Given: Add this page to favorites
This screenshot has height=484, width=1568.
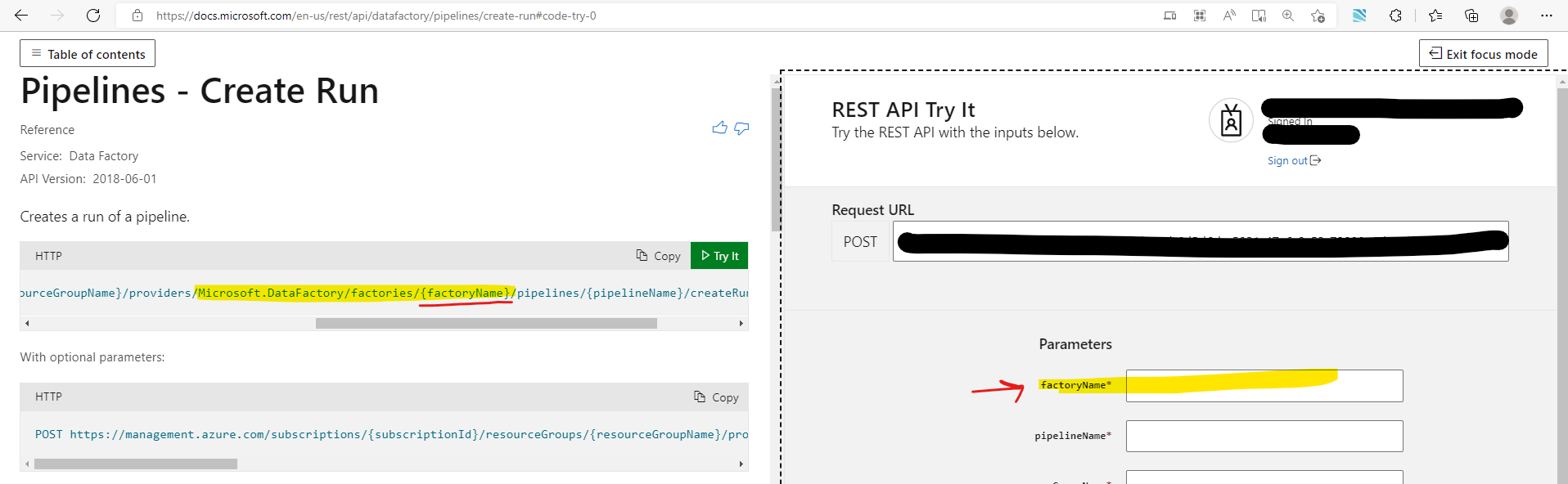Looking at the screenshot, I should tap(1318, 16).
